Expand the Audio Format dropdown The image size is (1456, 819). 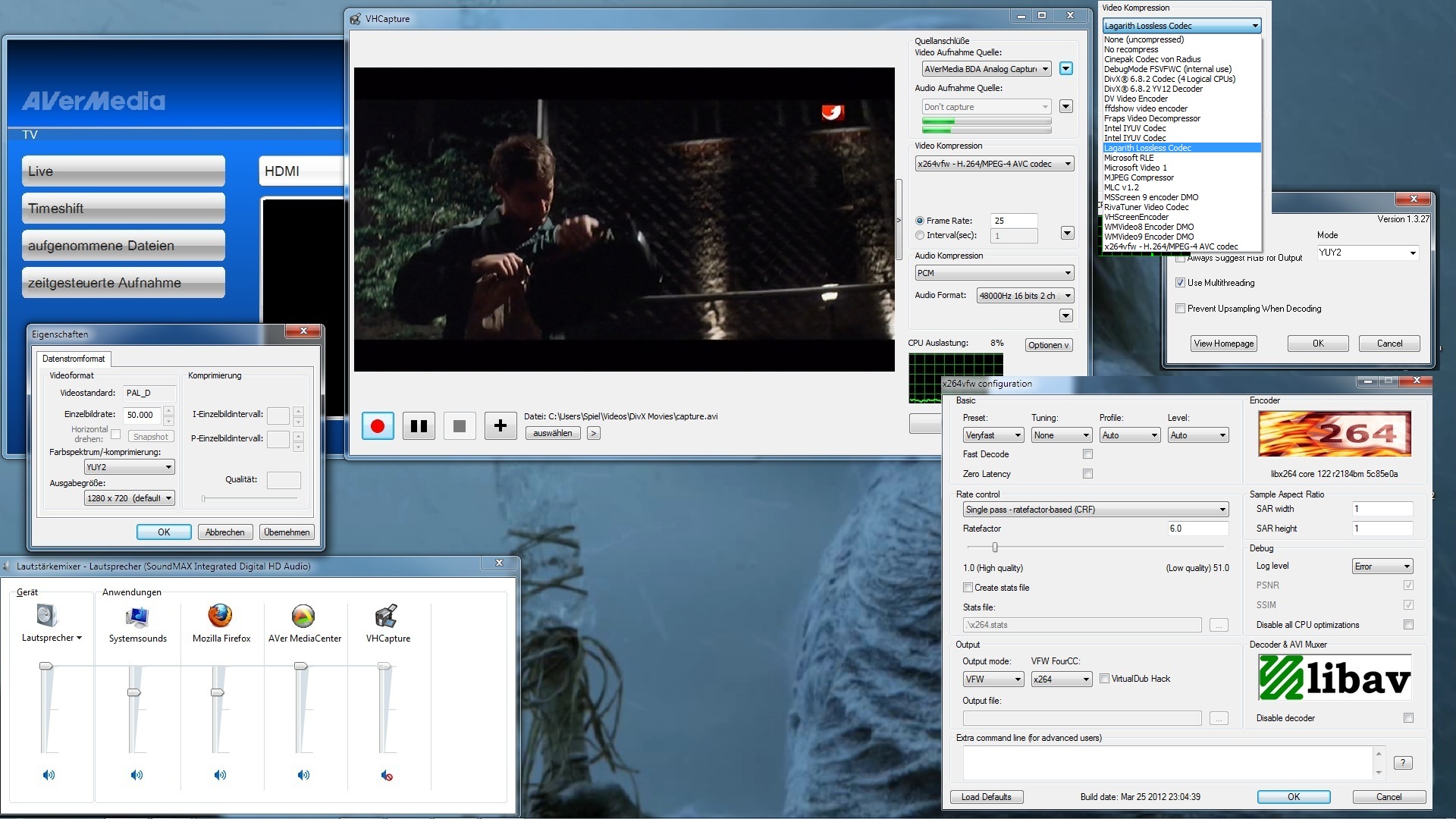1025,296
